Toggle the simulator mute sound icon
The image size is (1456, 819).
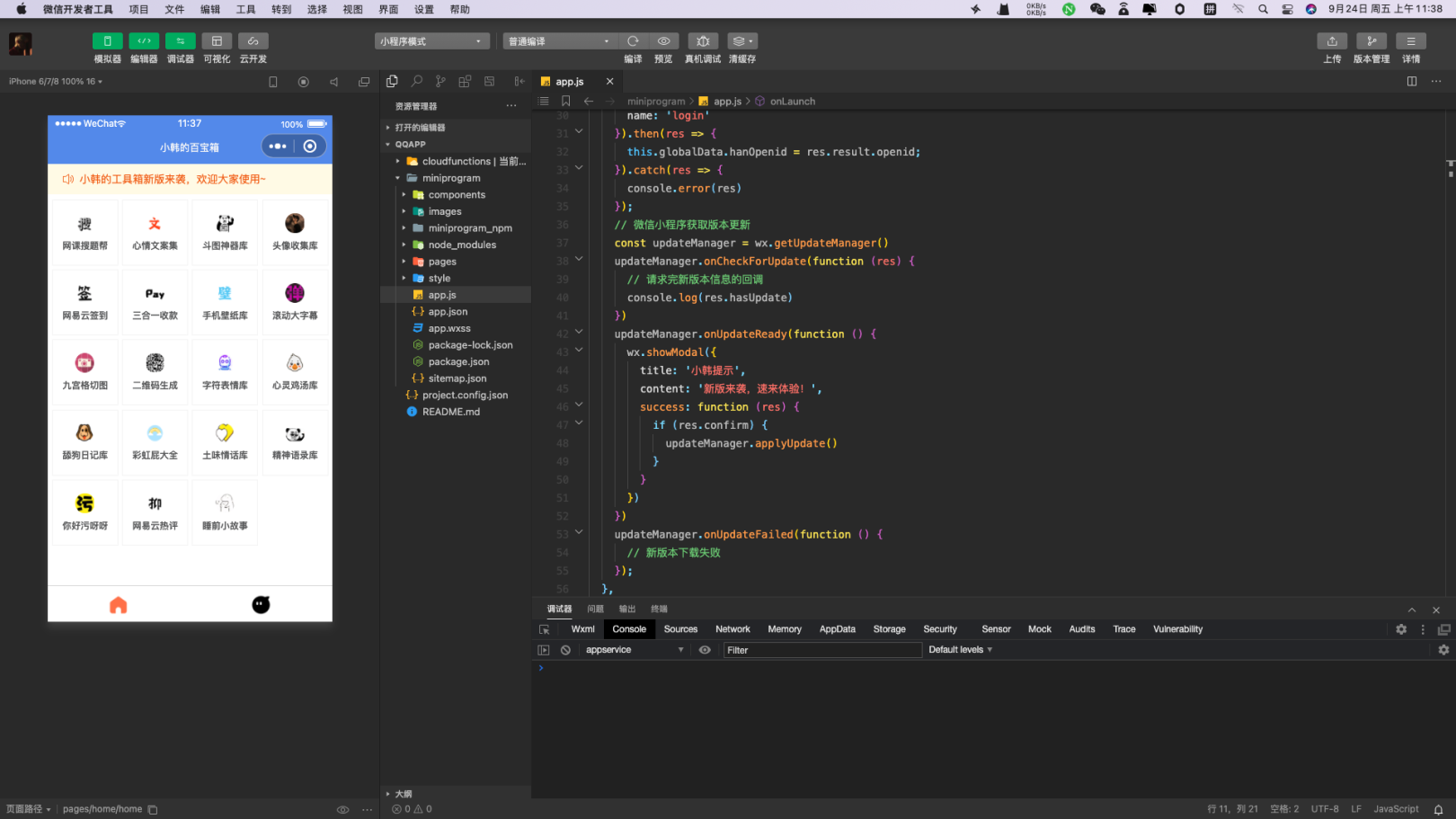click(x=333, y=82)
